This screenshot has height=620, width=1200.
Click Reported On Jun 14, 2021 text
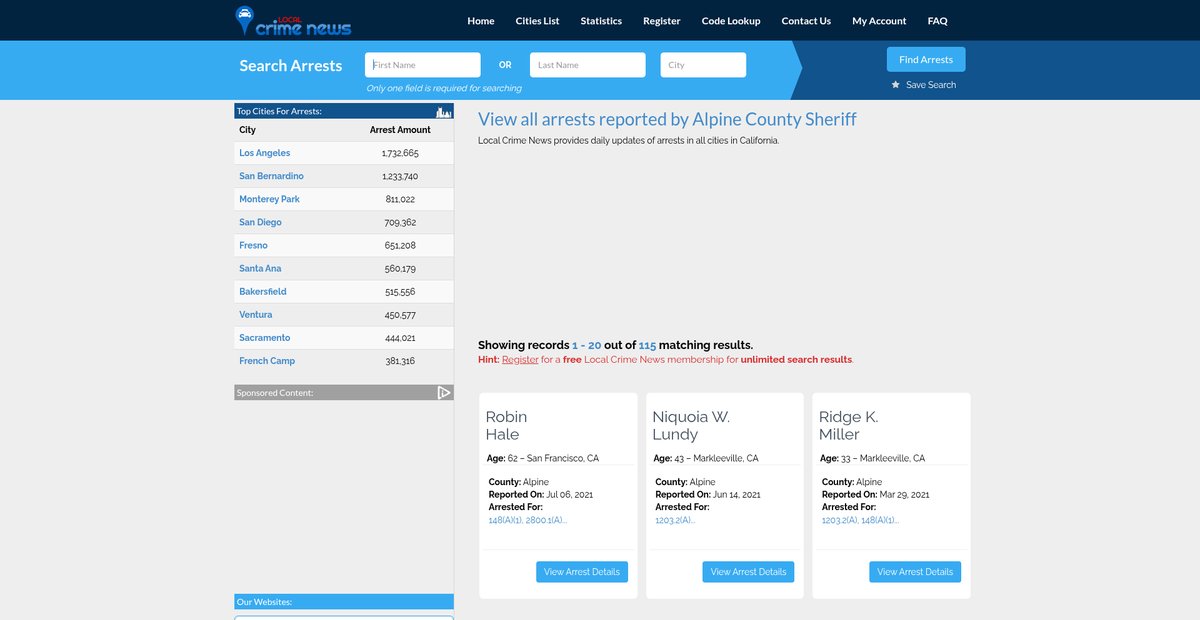[x=708, y=494]
